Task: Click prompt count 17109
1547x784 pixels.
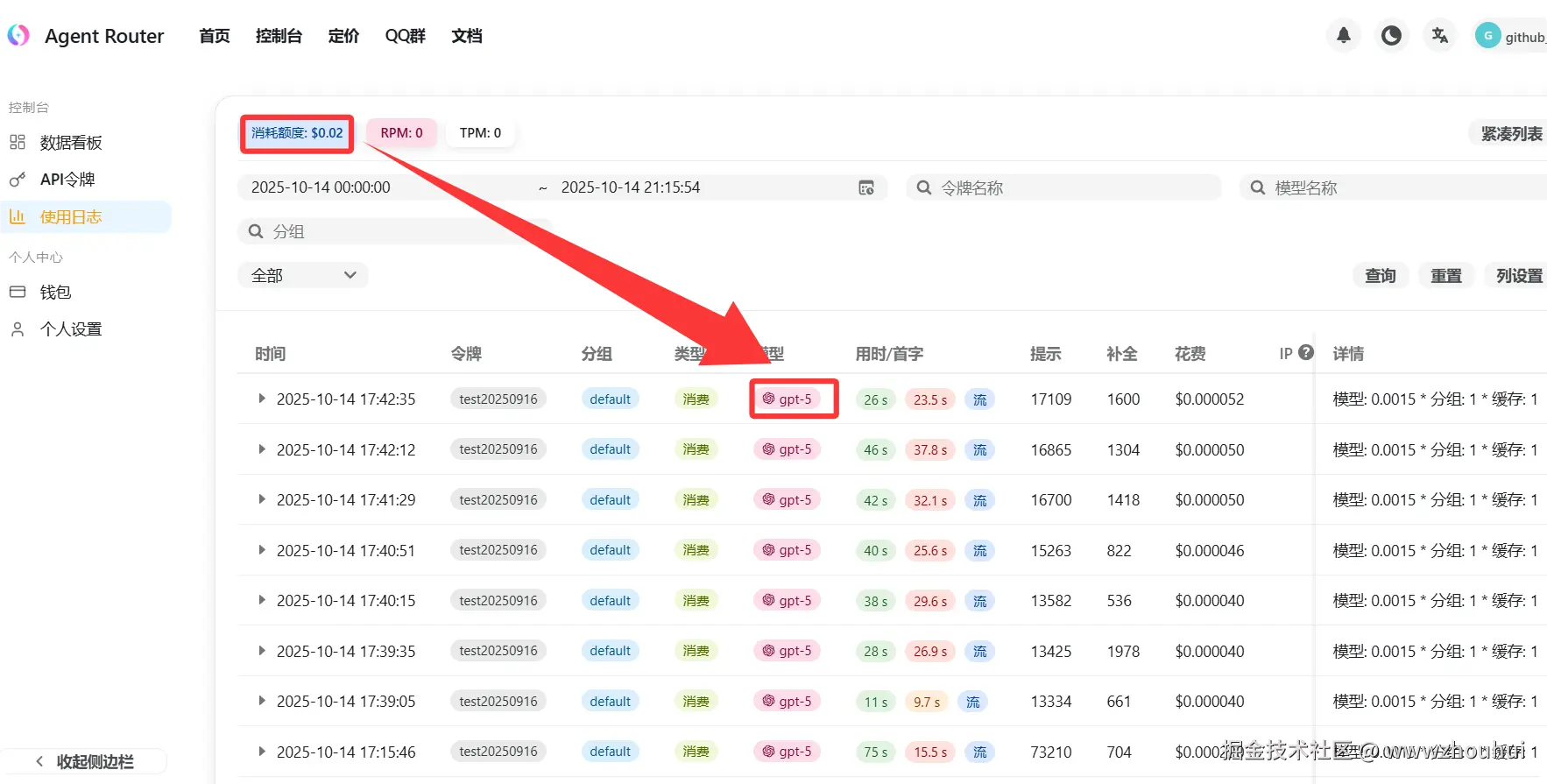Action: click(x=1051, y=399)
